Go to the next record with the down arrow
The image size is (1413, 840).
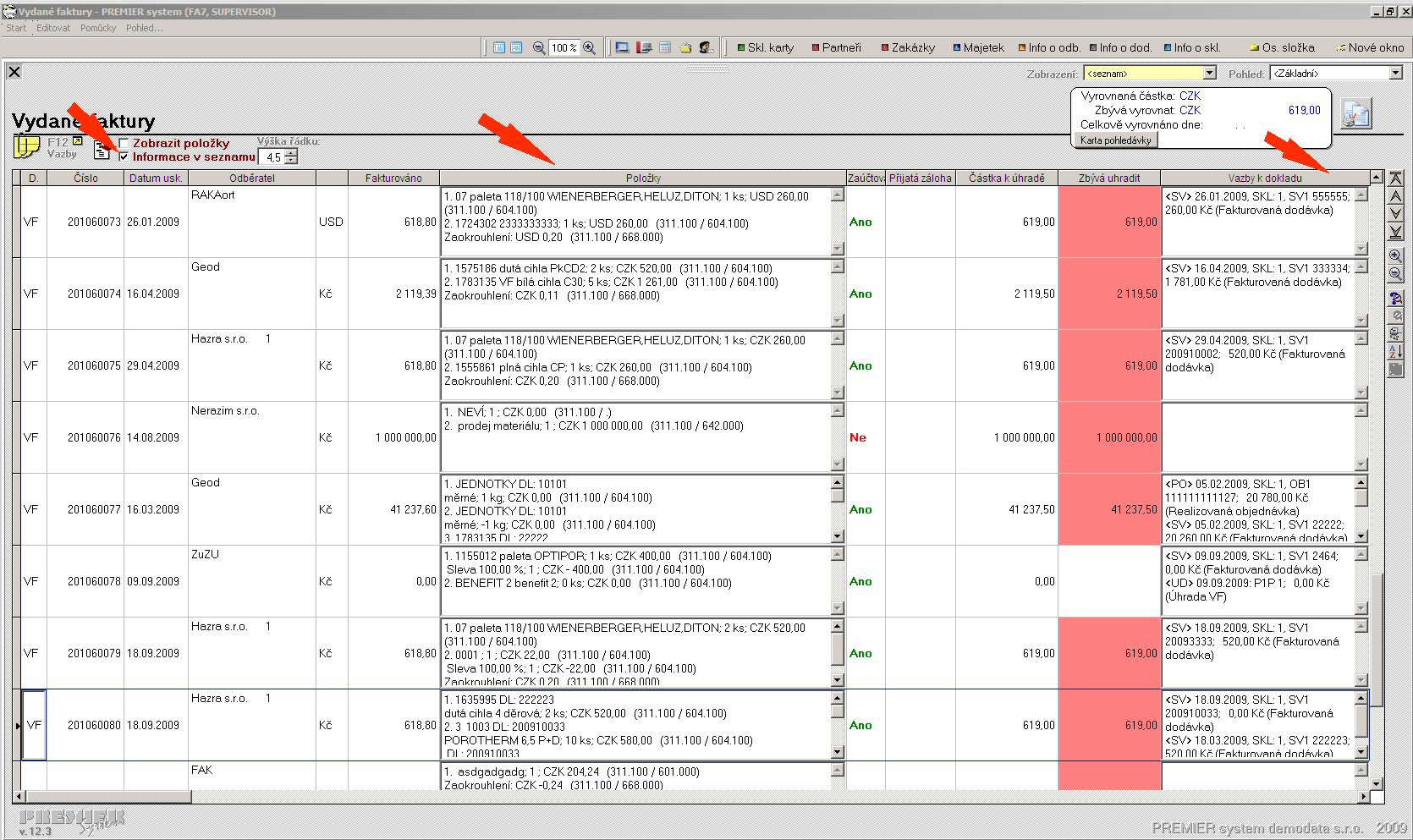click(1396, 214)
